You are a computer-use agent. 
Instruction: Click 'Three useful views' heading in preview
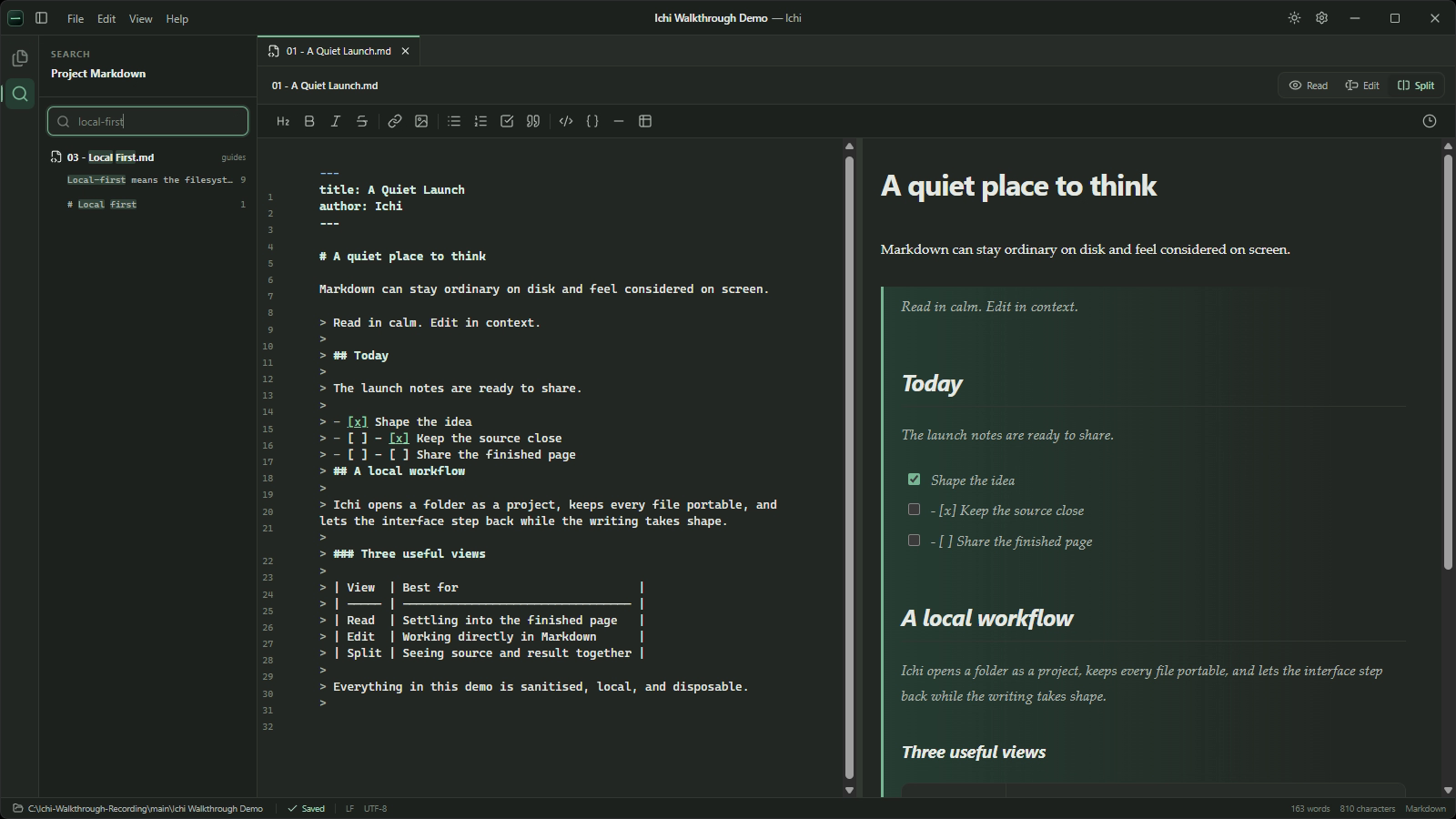pos(973,752)
